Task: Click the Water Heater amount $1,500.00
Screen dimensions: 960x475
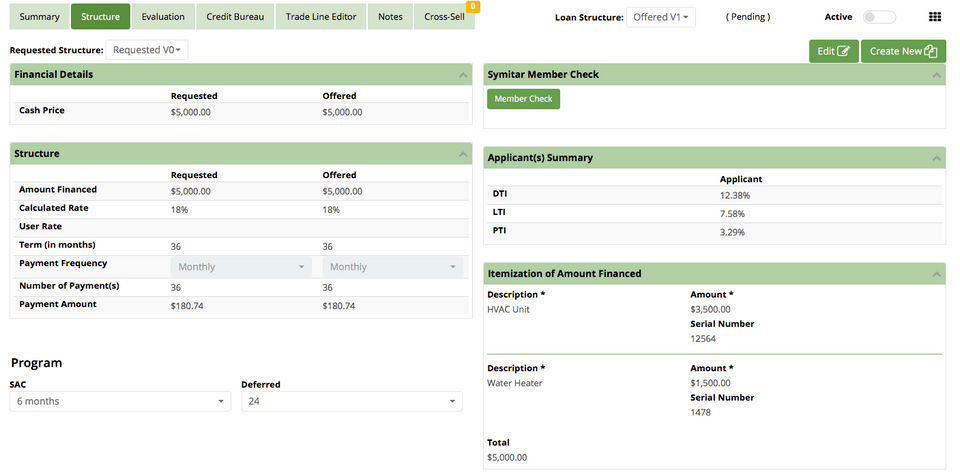Action: [710, 383]
